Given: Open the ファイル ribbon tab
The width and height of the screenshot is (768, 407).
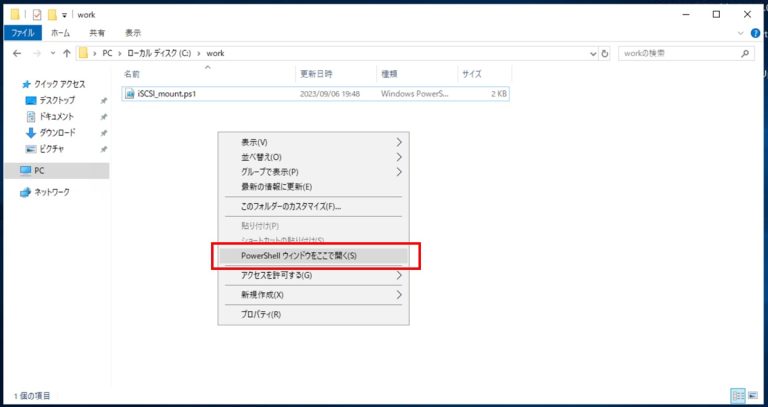Looking at the screenshot, I should pyautogui.click(x=23, y=33).
